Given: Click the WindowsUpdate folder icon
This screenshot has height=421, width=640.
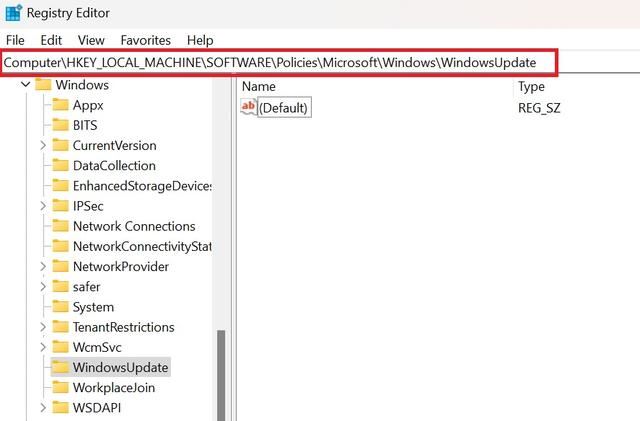Looking at the screenshot, I should coord(61,367).
